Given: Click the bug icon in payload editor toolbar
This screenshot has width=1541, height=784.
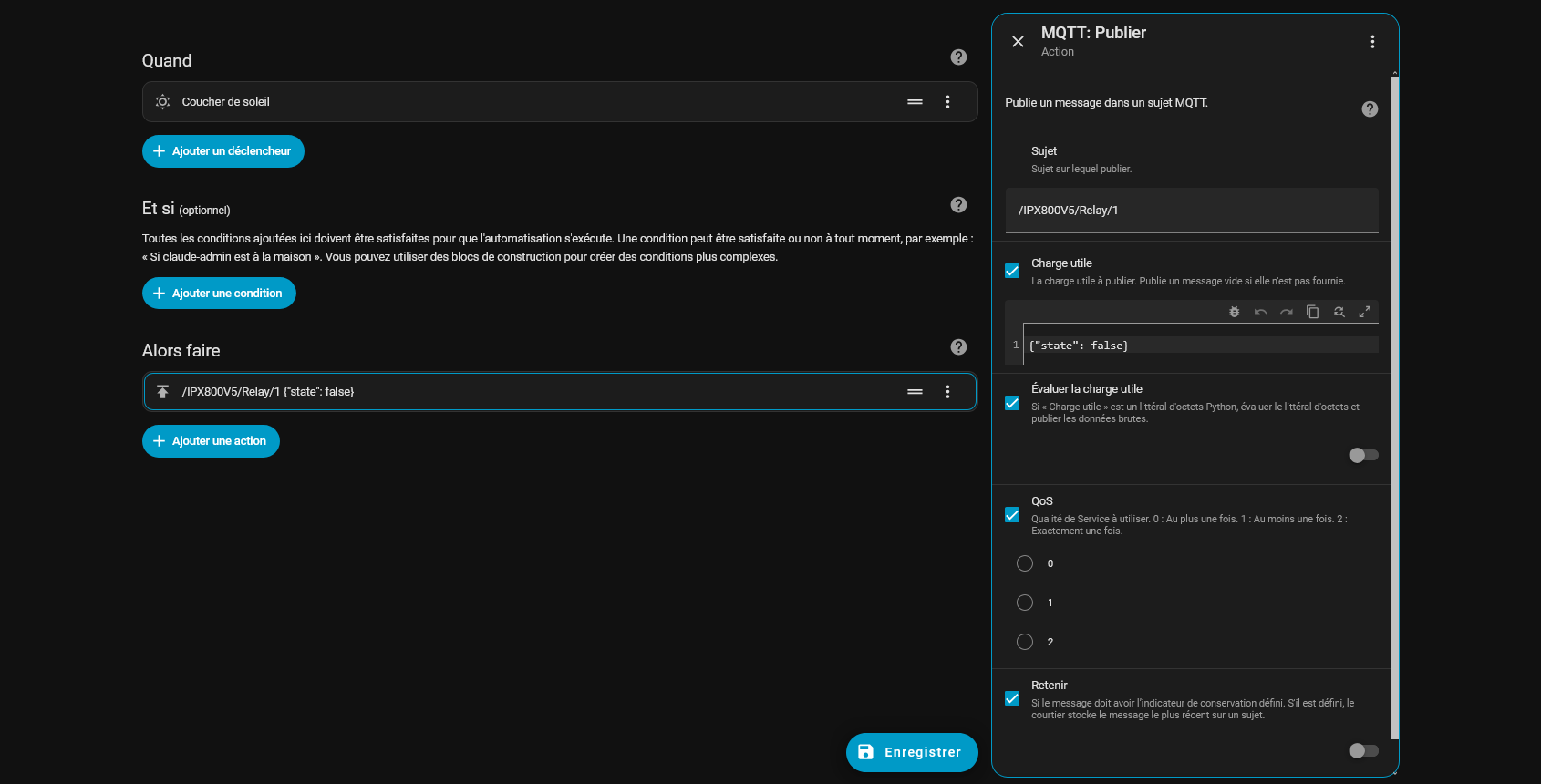Looking at the screenshot, I should 1234,312.
